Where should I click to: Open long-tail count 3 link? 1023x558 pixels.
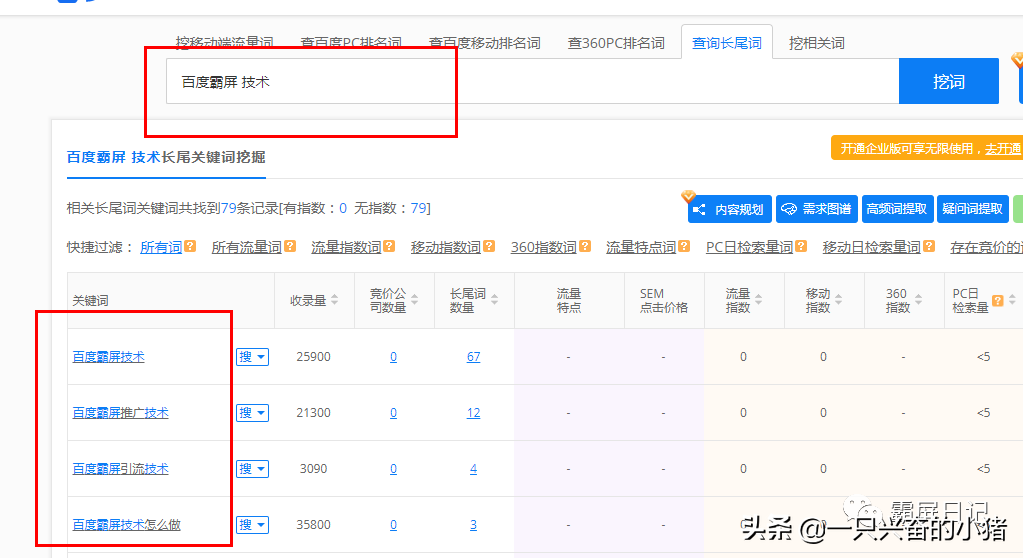pyautogui.click(x=473, y=525)
